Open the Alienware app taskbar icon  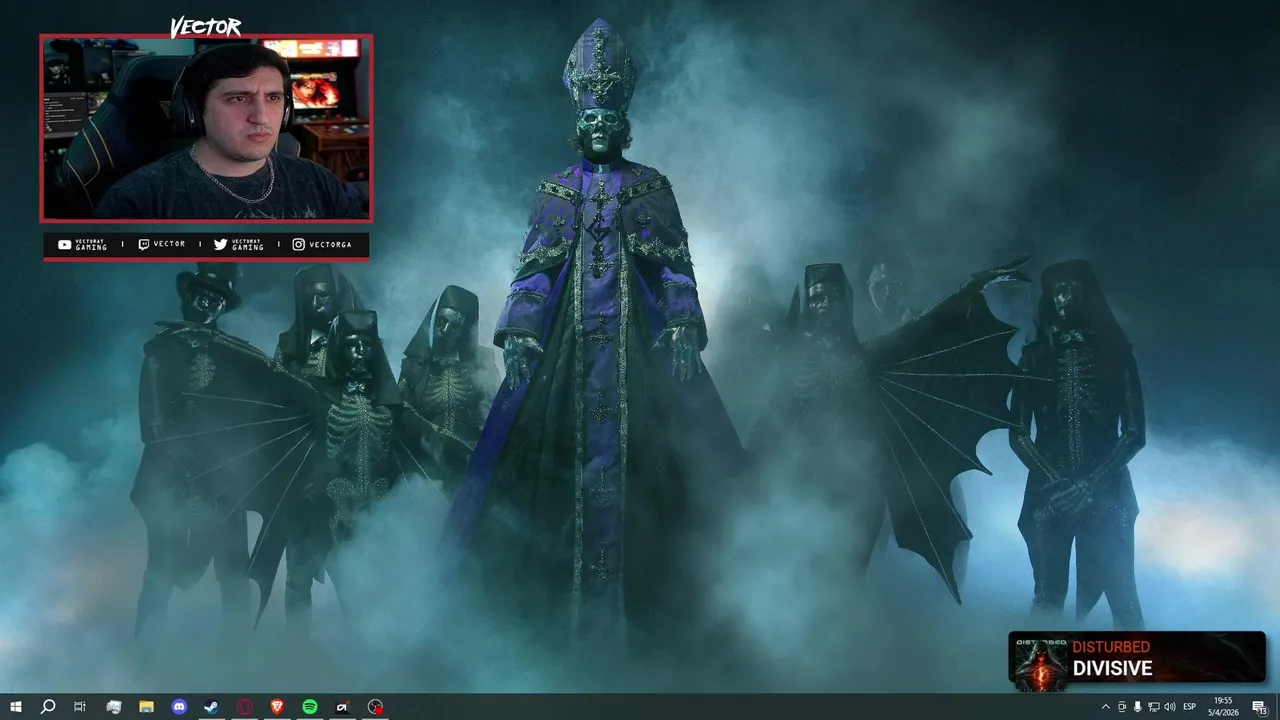coord(342,707)
